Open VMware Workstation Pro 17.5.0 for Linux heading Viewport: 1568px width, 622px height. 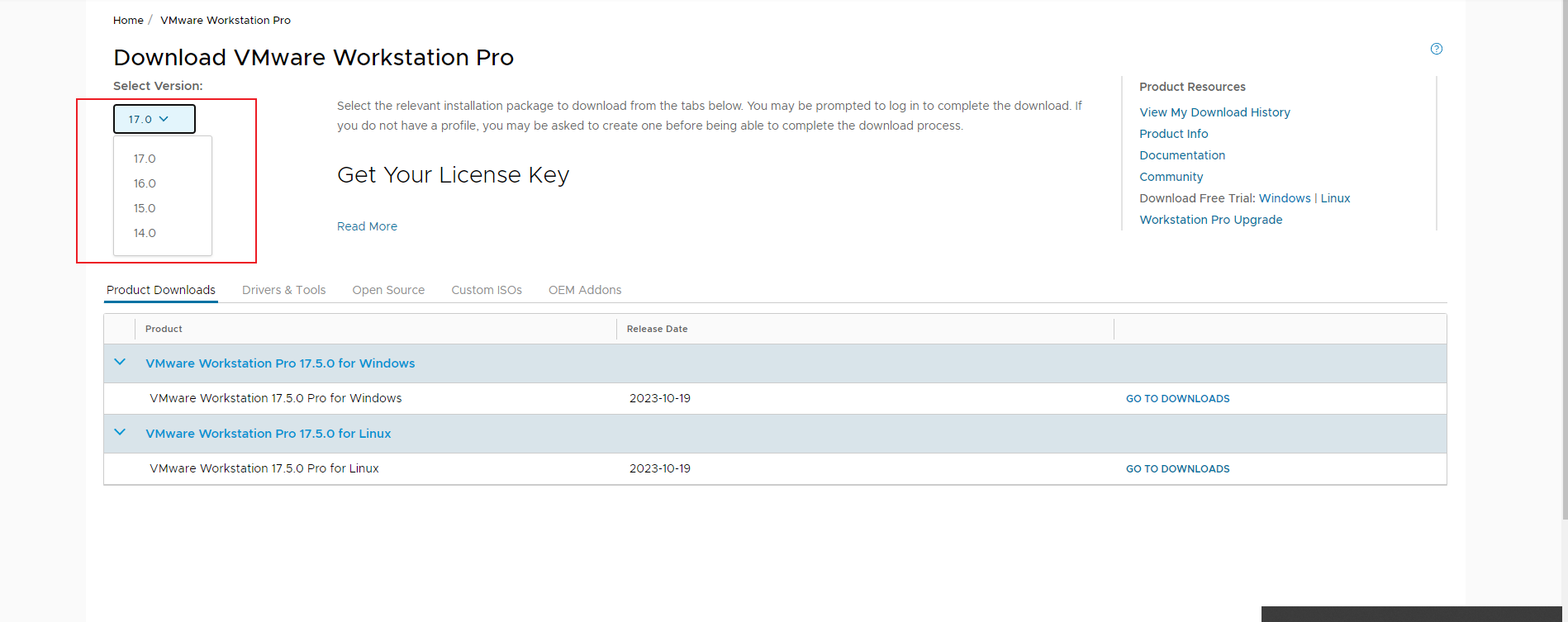(x=268, y=434)
